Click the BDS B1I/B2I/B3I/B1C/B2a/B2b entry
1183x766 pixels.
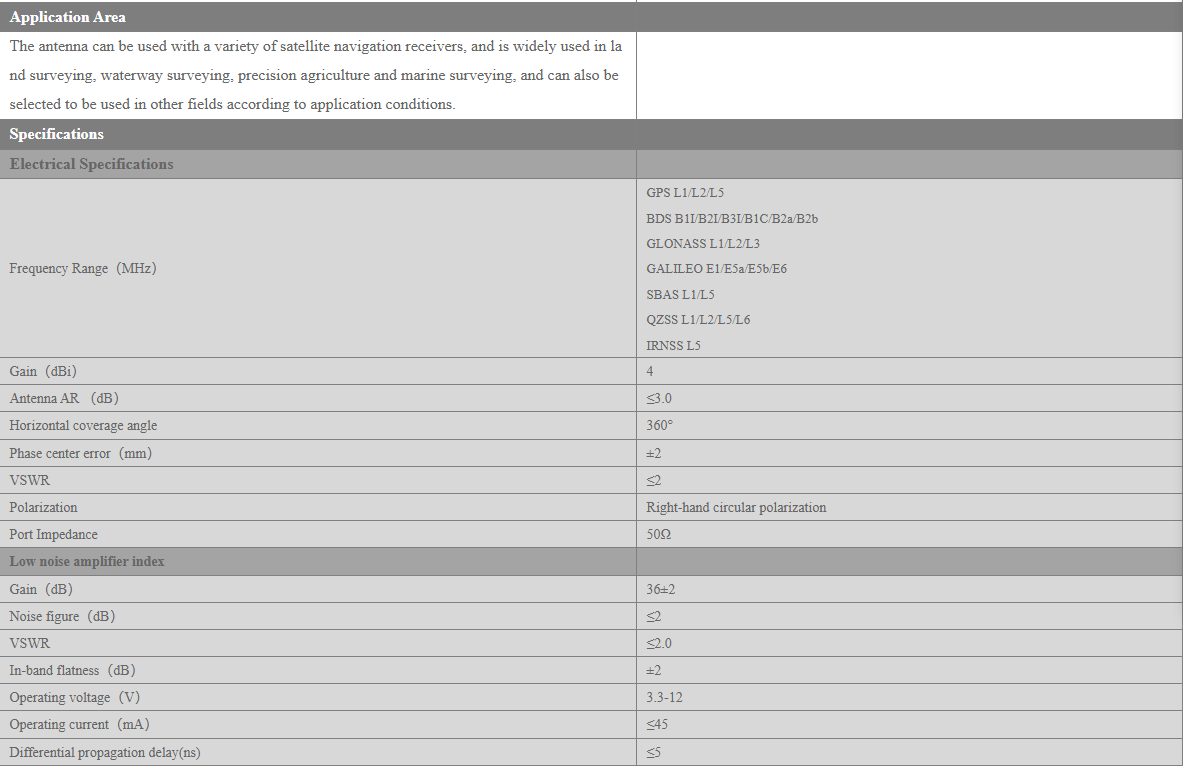pos(732,219)
